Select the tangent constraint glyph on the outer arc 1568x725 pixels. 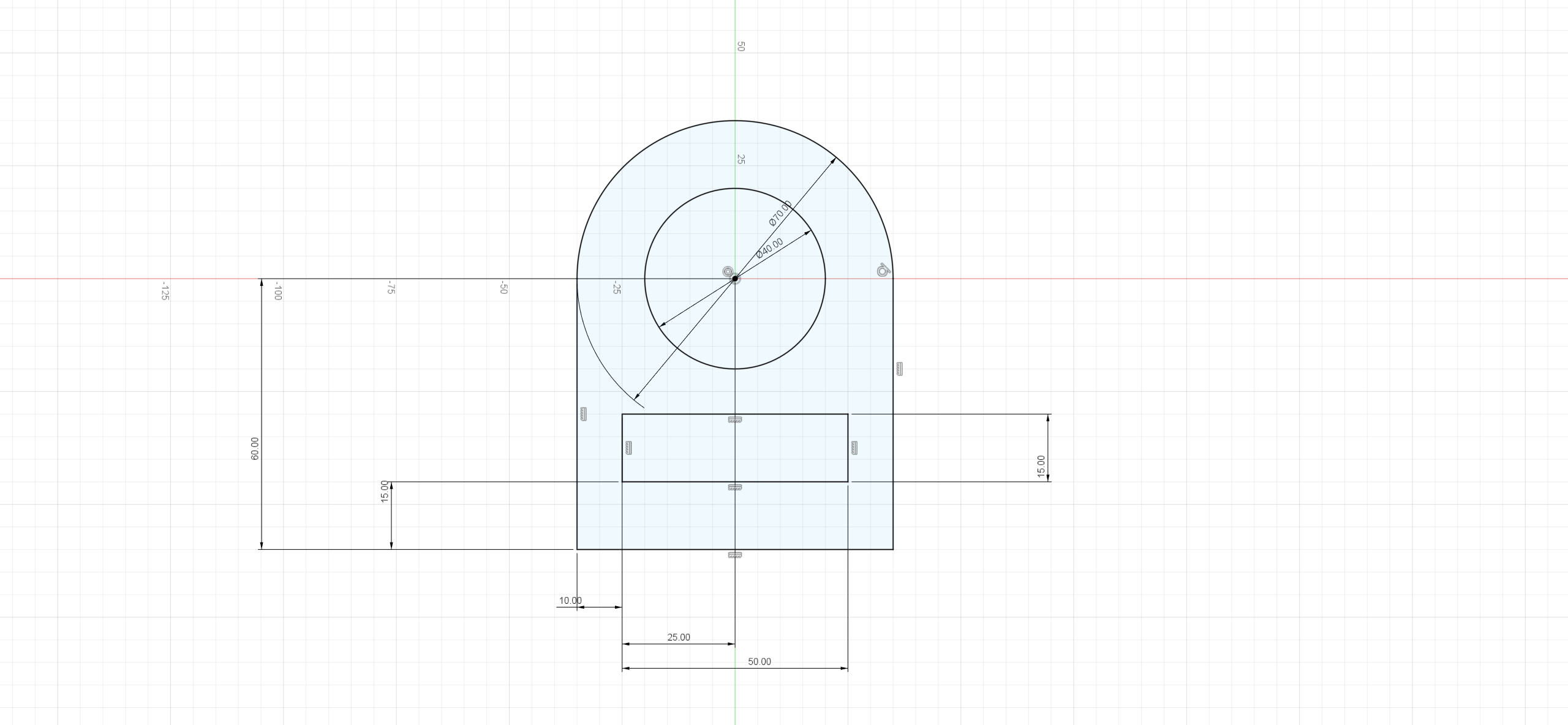pyautogui.click(x=882, y=270)
